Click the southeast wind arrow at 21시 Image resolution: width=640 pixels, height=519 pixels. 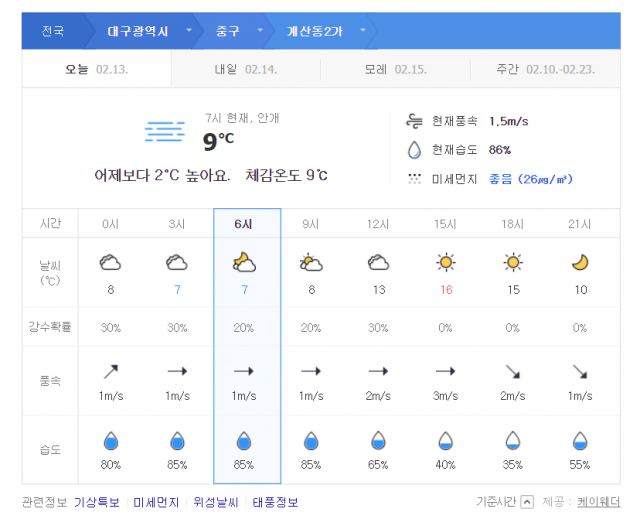(580, 372)
